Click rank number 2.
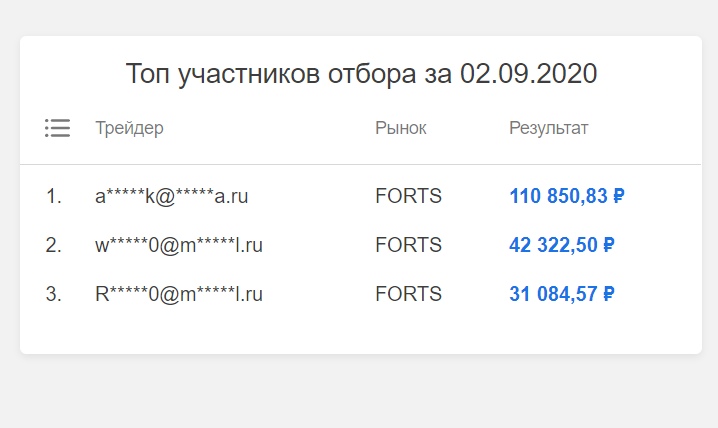This screenshot has width=718, height=428. pos(54,245)
